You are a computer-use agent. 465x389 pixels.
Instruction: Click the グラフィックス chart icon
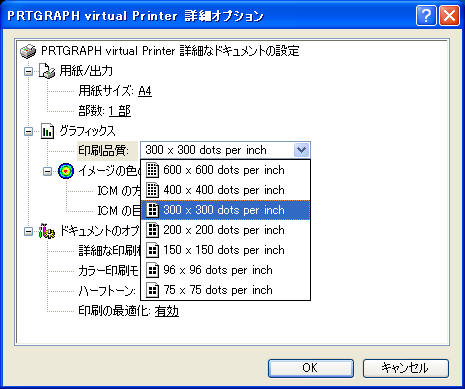[x=47, y=131]
